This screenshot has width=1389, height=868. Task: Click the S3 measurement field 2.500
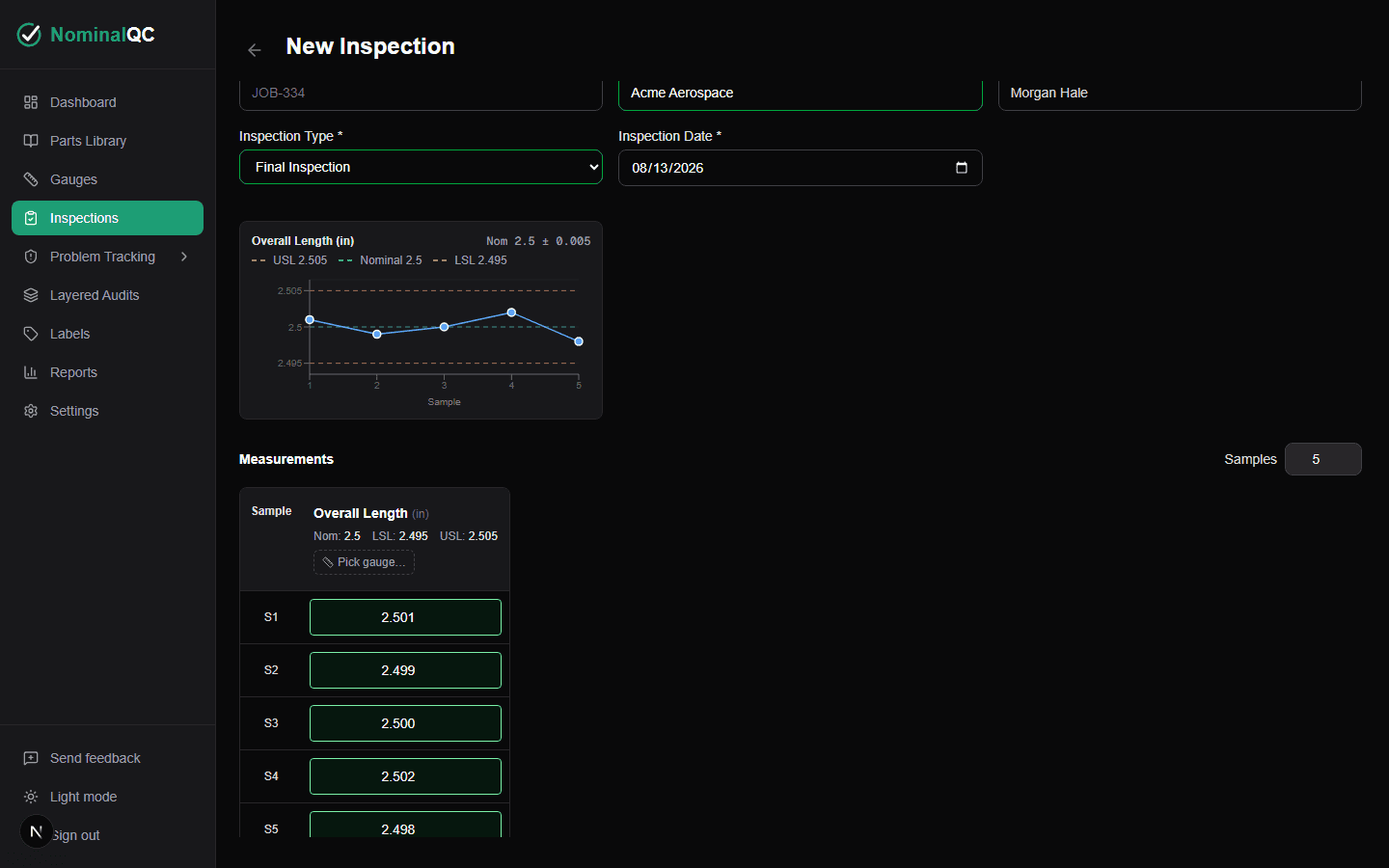pos(405,723)
